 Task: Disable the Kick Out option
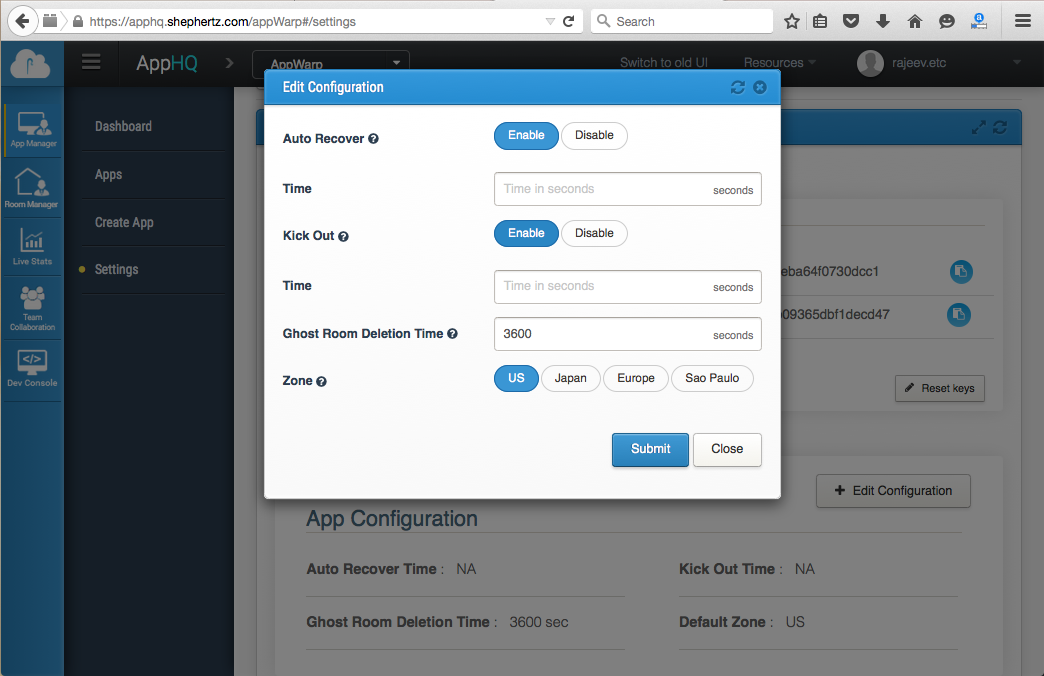(x=594, y=234)
